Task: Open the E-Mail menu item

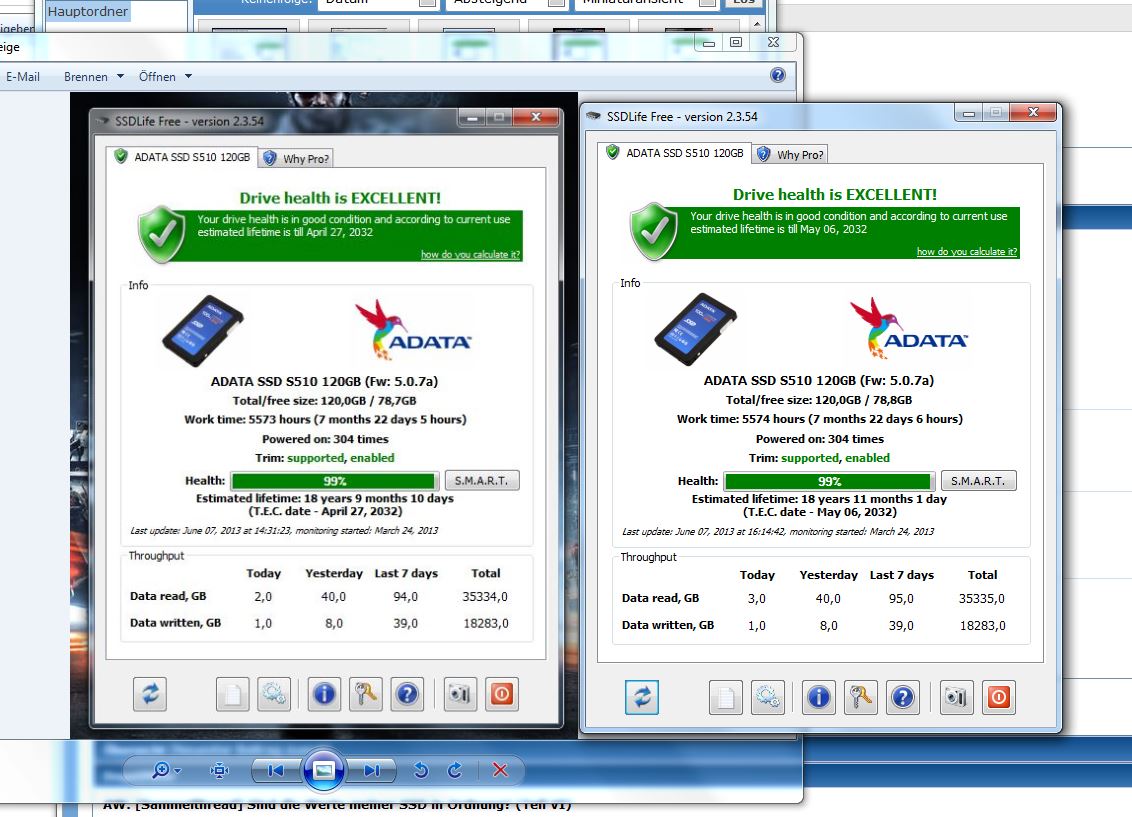Action: click(x=23, y=77)
